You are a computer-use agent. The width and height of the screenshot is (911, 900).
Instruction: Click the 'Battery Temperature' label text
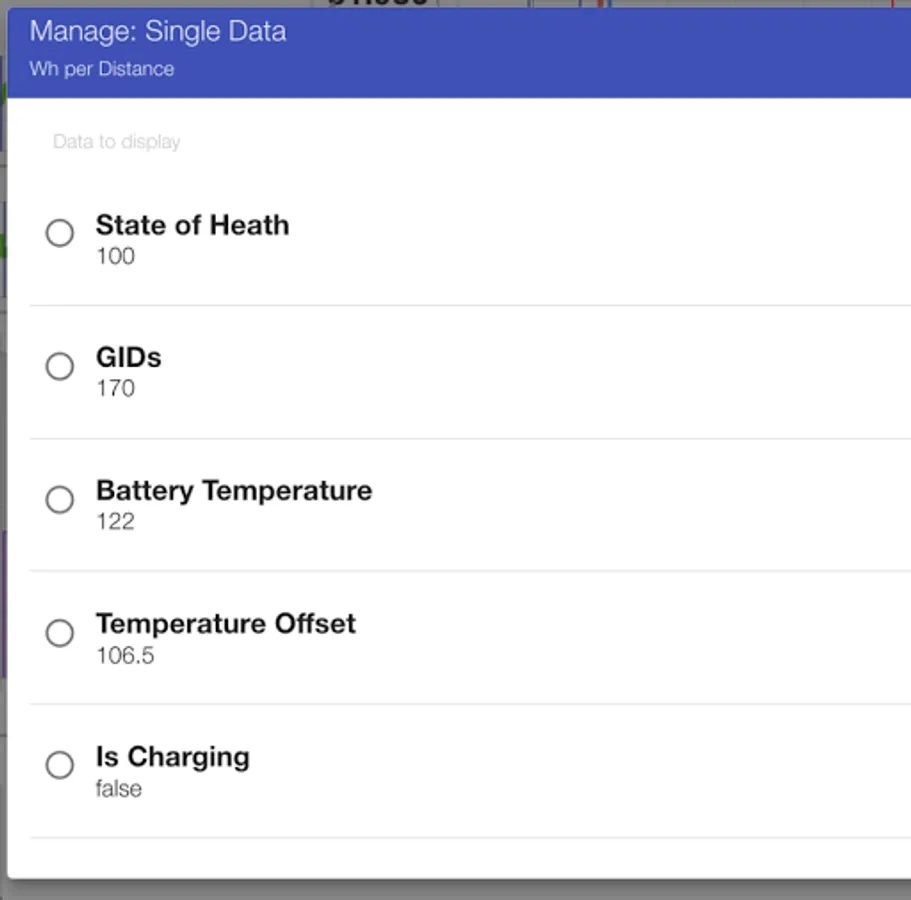point(233,491)
